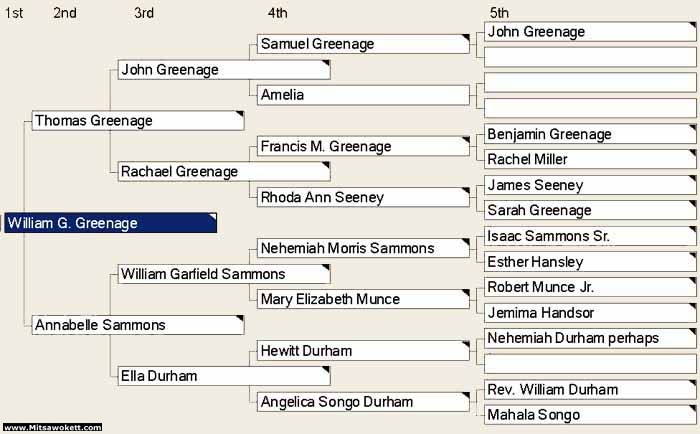Select Angelica Songo Durham
Image resolution: width=700 pixels, height=434 pixels.
(362, 402)
